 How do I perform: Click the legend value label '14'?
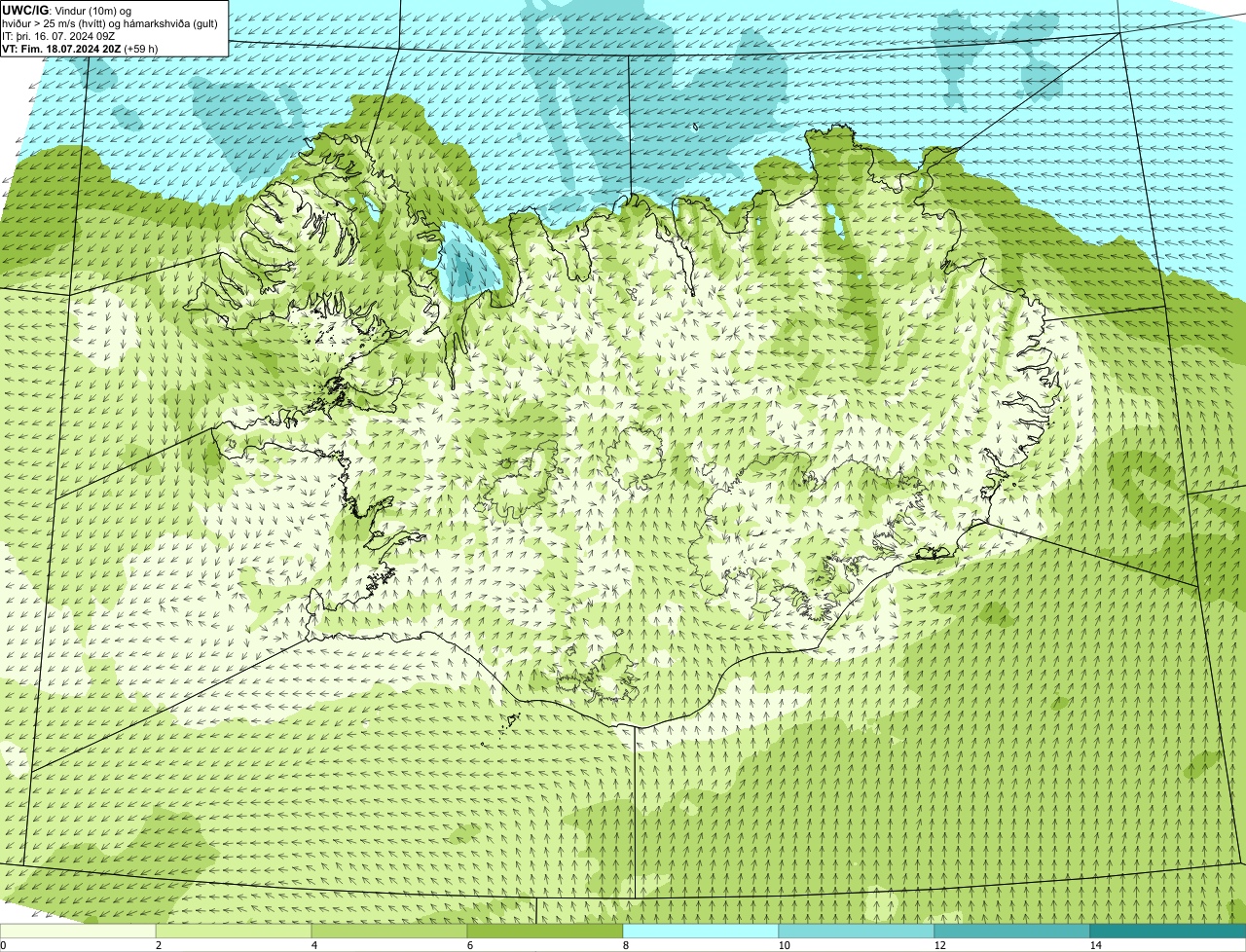1095,945
